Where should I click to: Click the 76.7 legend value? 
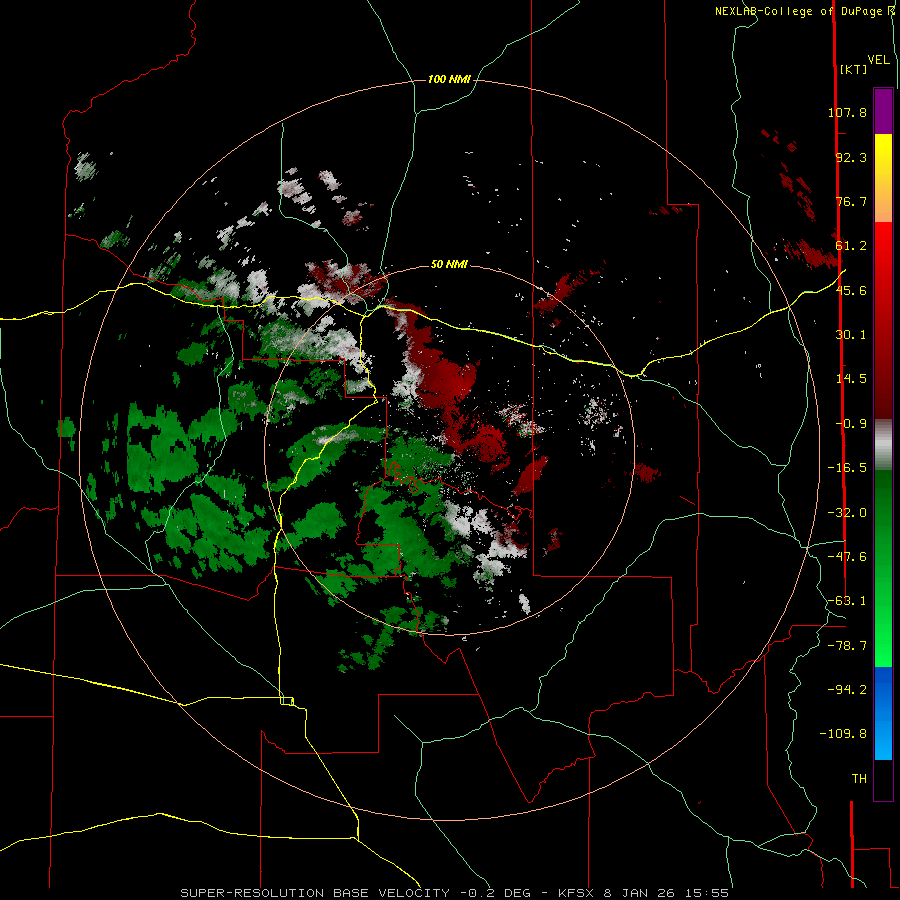click(851, 201)
